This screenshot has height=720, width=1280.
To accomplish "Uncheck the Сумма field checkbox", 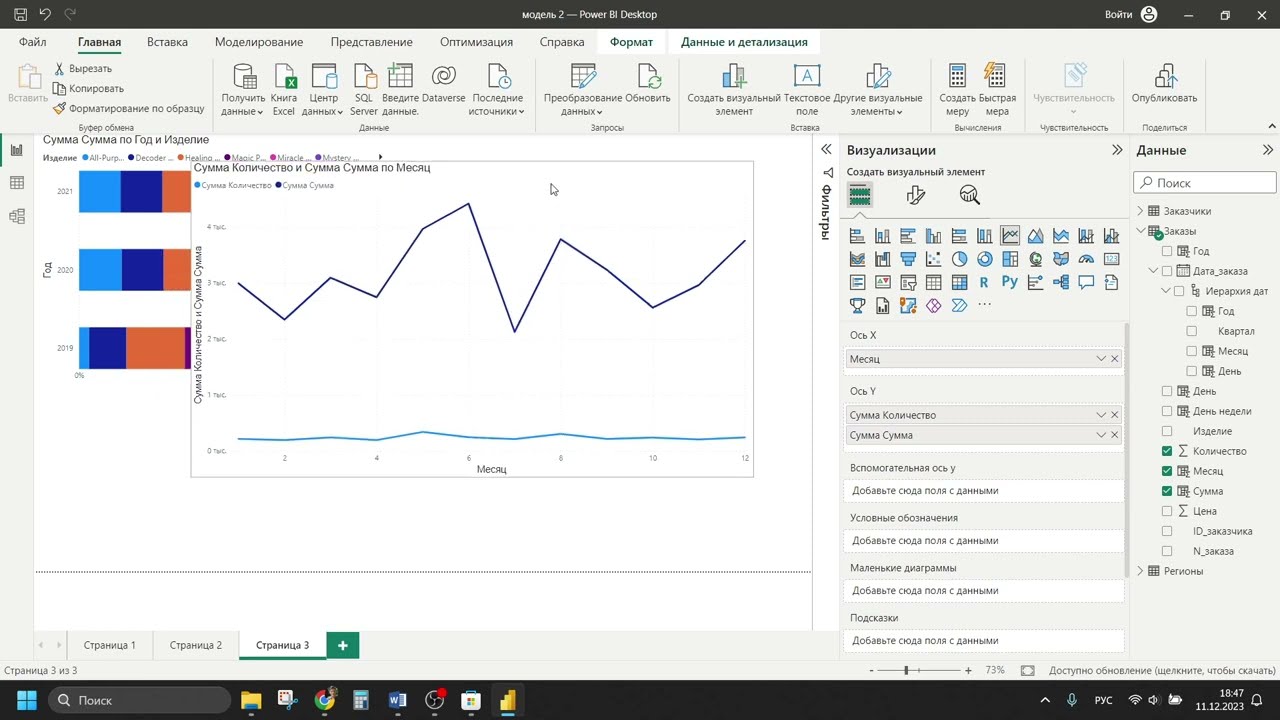I will 1167,491.
